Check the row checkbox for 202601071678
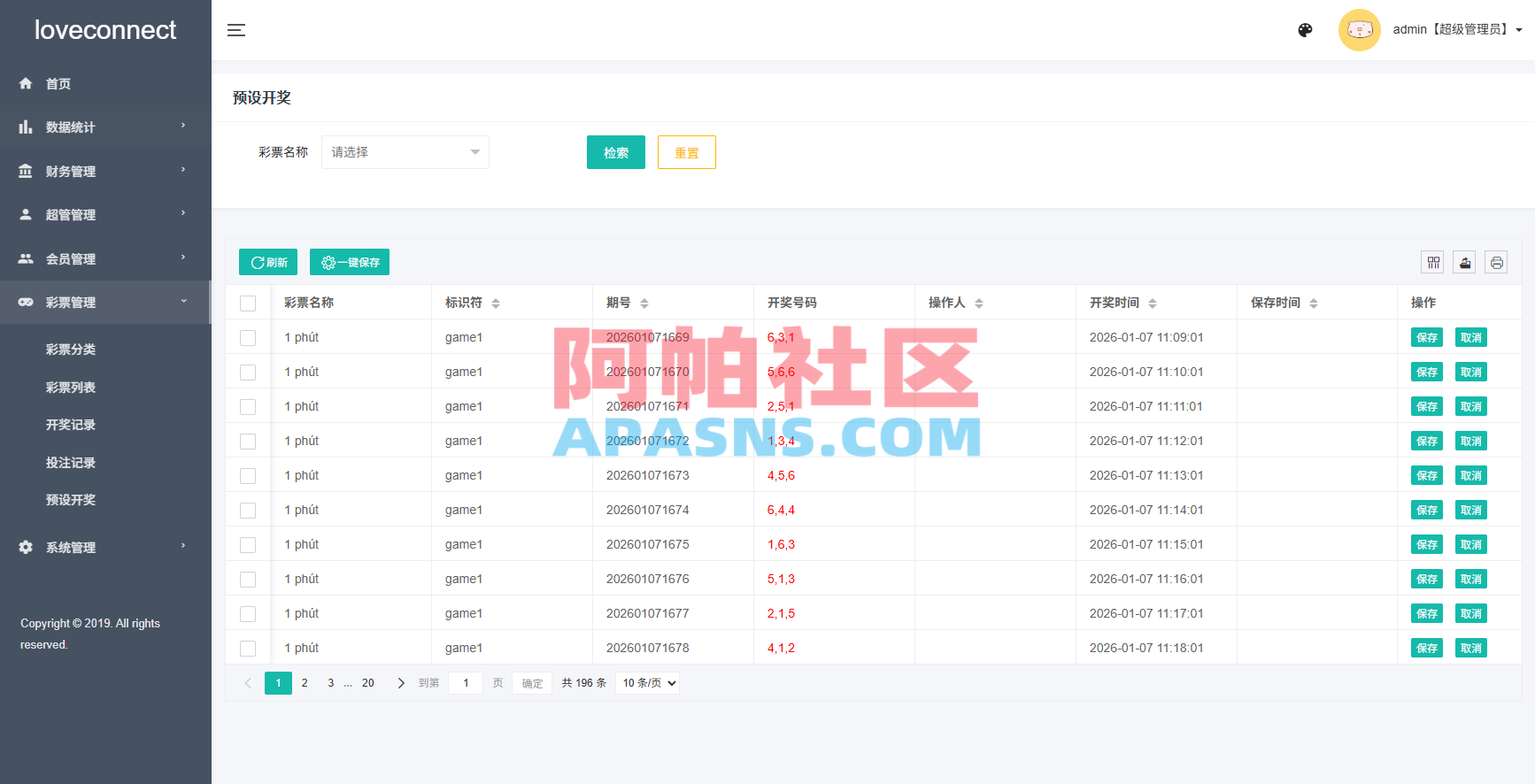Image resolution: width=1535 pixels, height=784 pixels. pyautogui.click(x=248, y=649)
